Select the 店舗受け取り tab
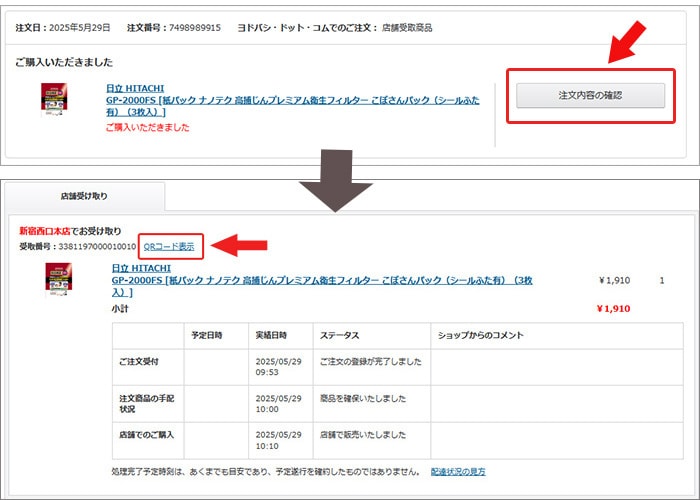700x500 pixels. (x=84, y=196)
